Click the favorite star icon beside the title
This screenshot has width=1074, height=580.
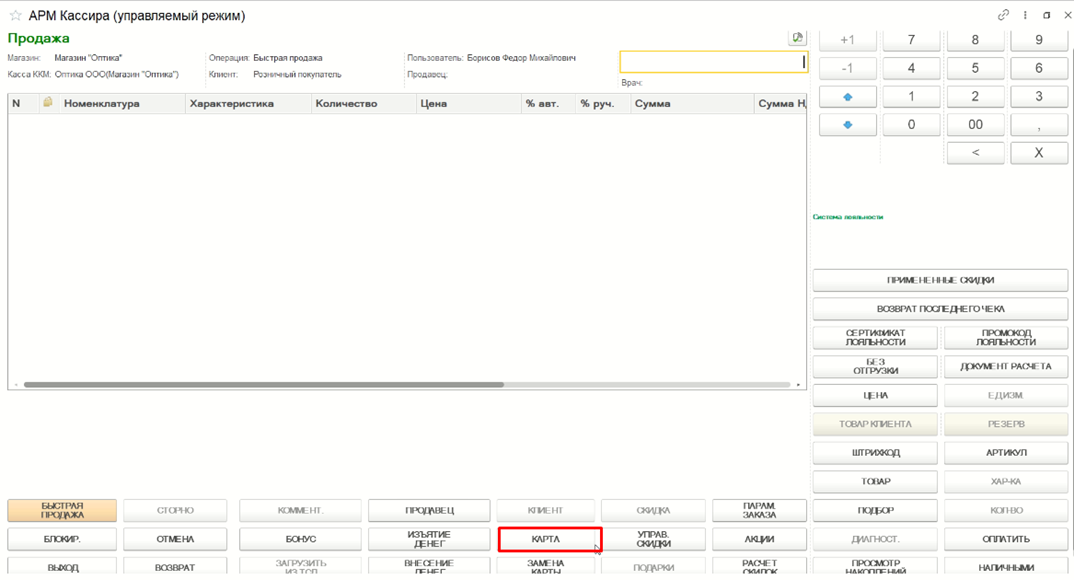pyautogui.click(x=15, y=15)
